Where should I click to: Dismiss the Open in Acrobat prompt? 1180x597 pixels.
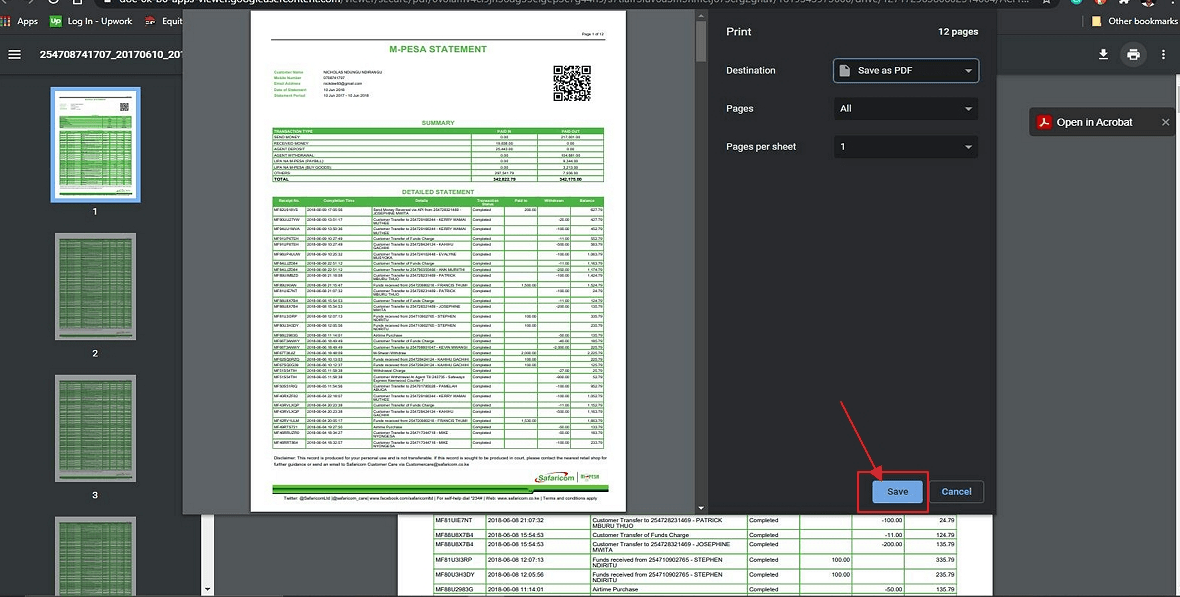(x=1165, y=122)
